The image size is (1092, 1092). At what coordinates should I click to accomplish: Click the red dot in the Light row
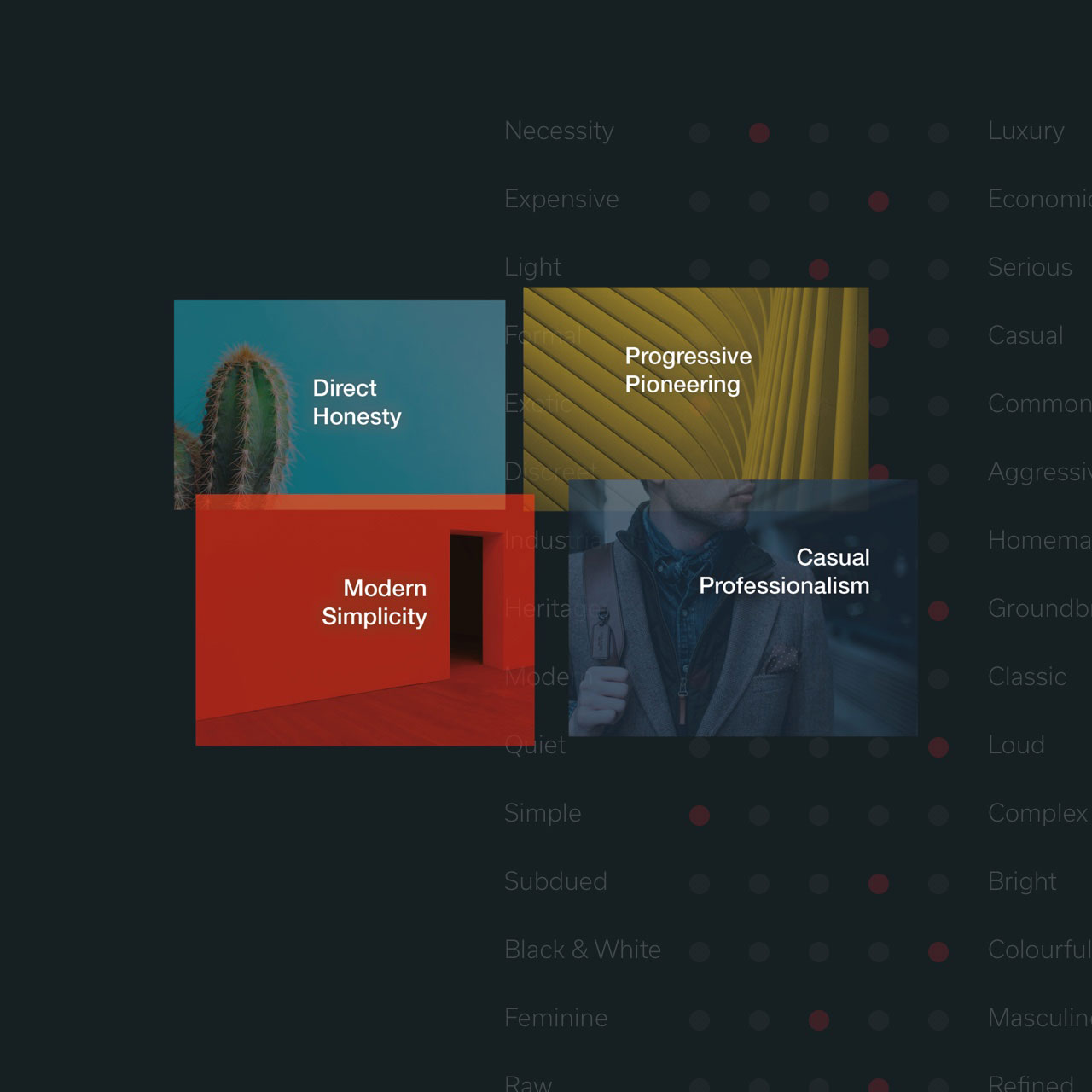pyautogui.click(x=819, y=269)
